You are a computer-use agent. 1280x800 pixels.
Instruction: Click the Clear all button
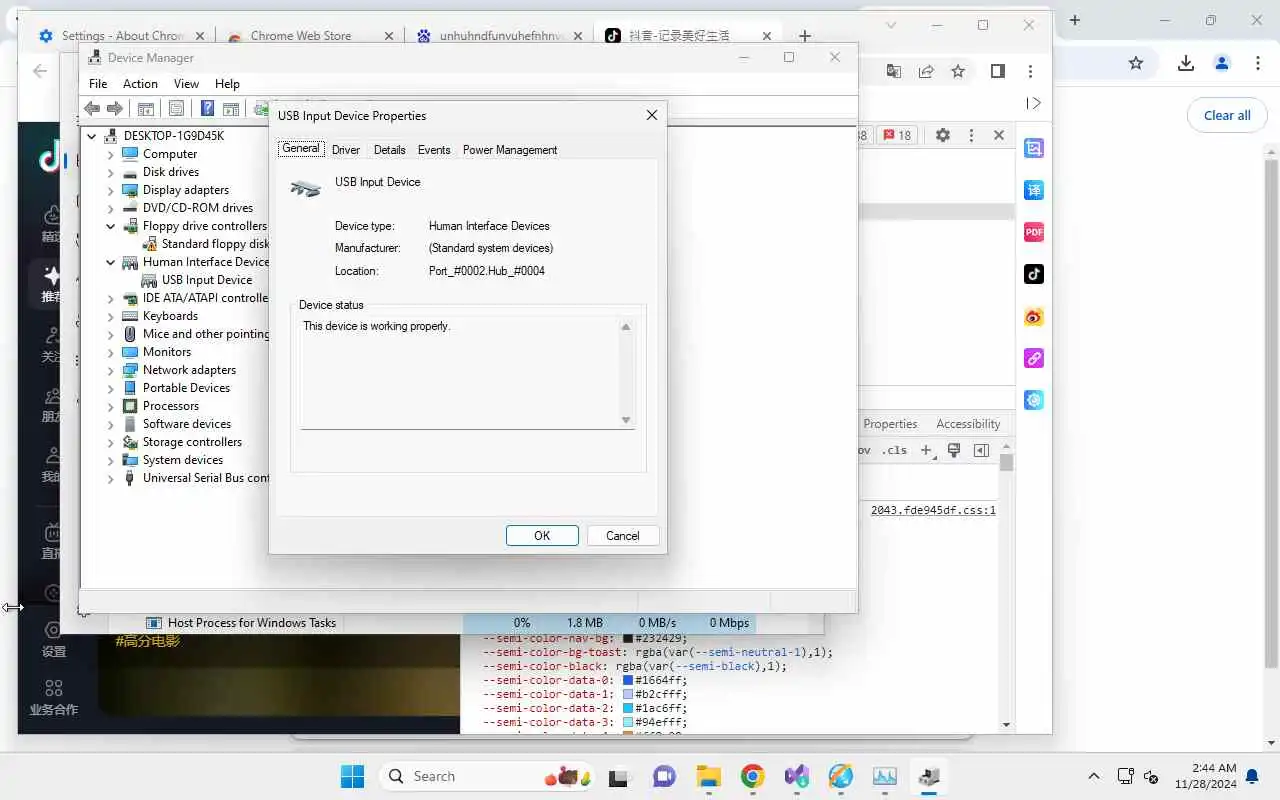point(1227,115)
